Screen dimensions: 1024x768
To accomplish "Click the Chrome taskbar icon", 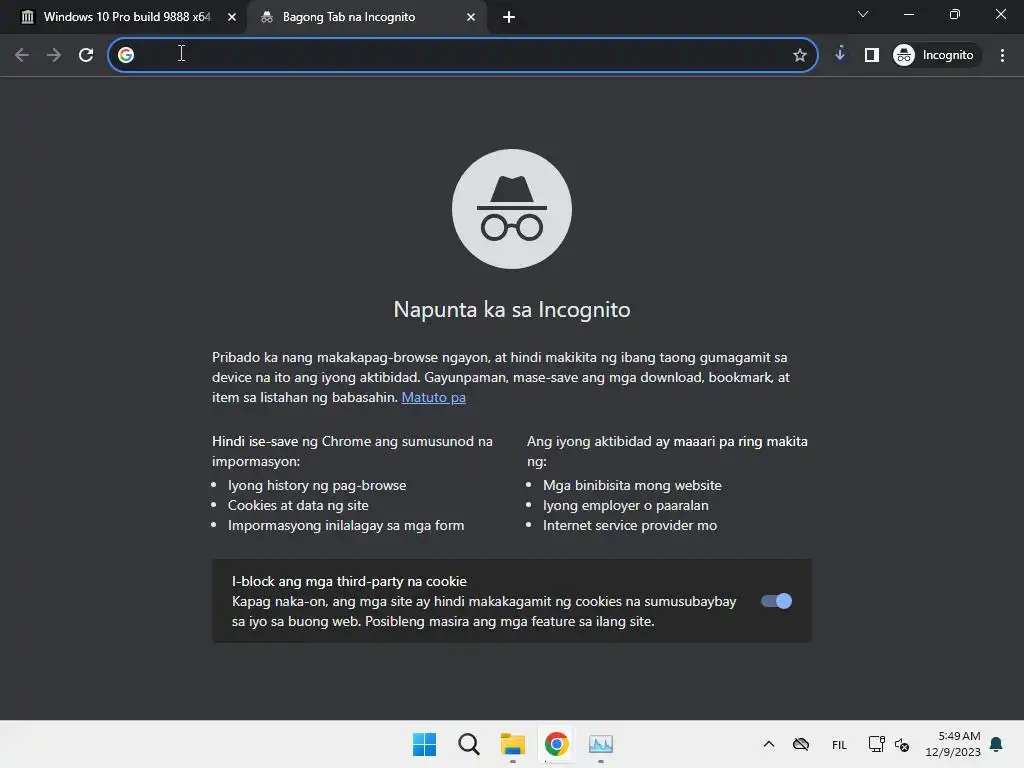I will [556, 744].
